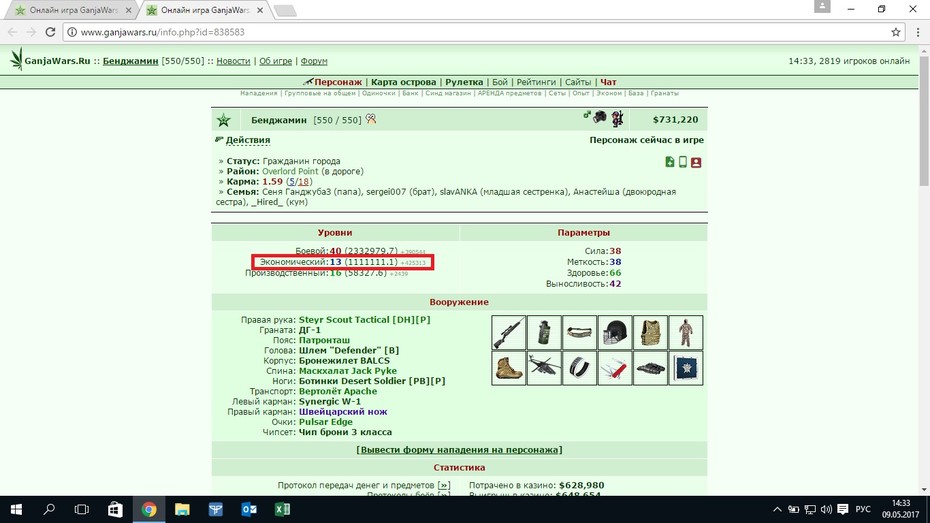
Task: Open Банк submenu link
Action: tap(410, 93)
